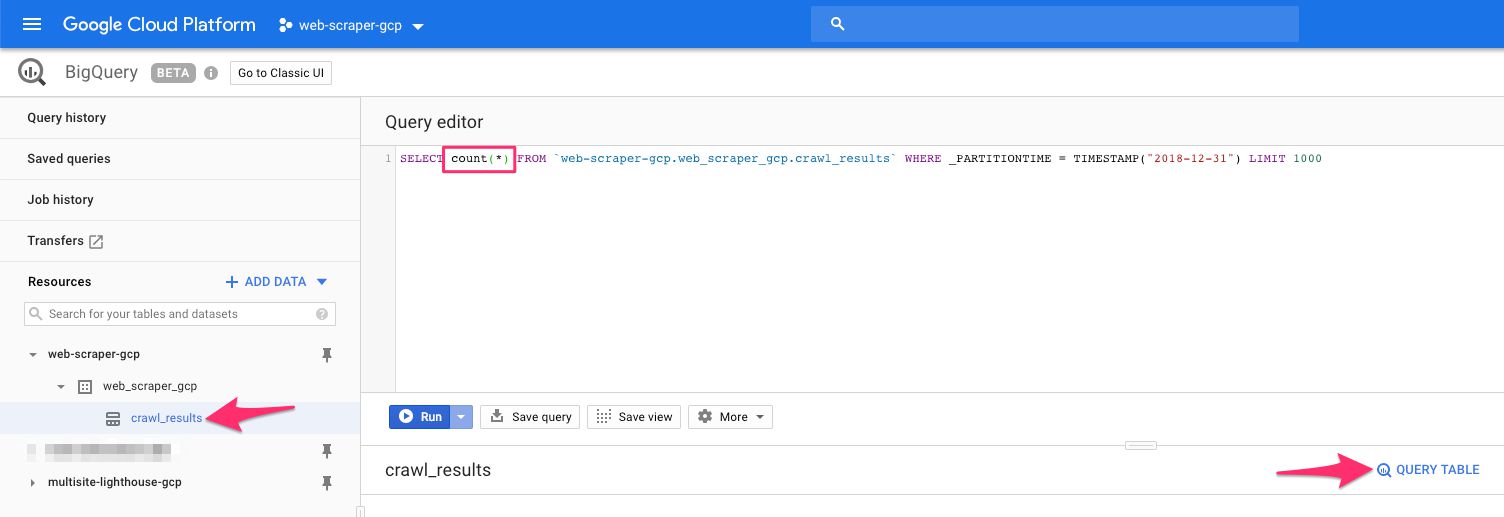Select the web_scraper_gcp dataset
1504x517 pixels.
(x=150, y=386)
